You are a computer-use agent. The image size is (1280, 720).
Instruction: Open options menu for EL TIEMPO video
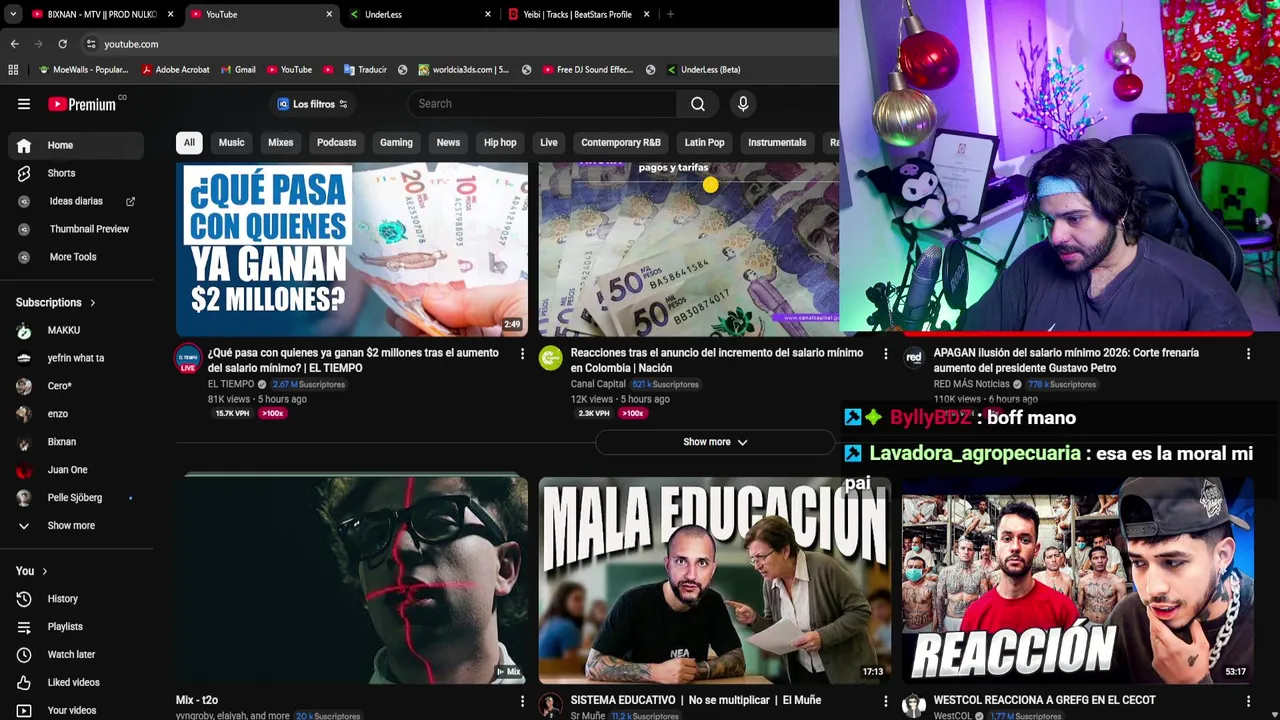(522, 354)
